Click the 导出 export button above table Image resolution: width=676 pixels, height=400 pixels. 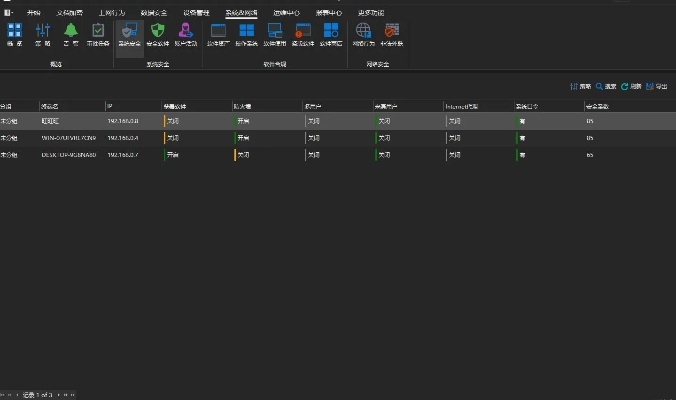point(657,87)
